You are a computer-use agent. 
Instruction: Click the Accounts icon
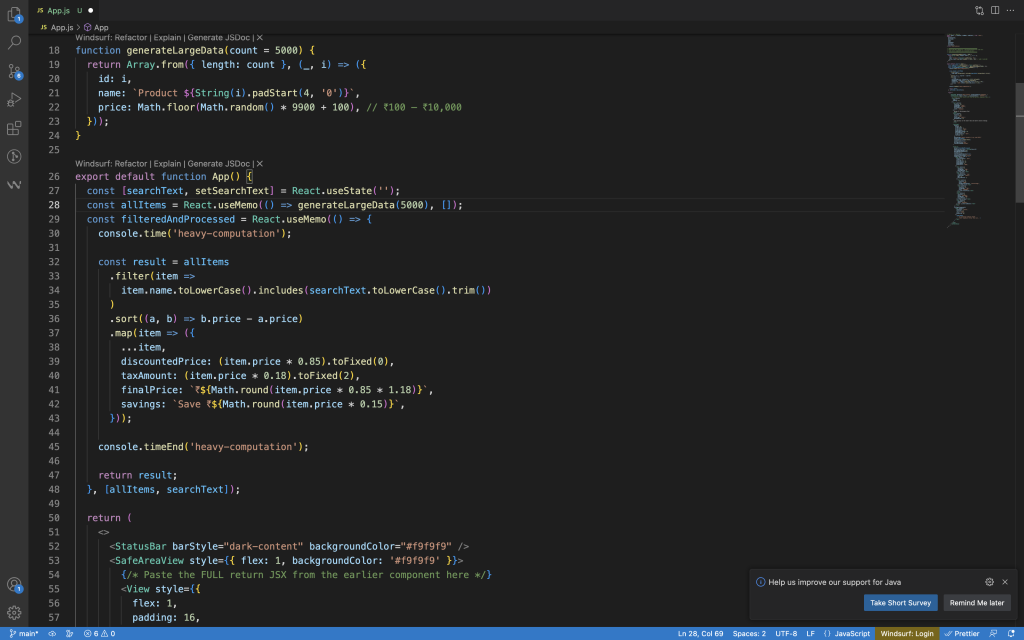point(14,585)
